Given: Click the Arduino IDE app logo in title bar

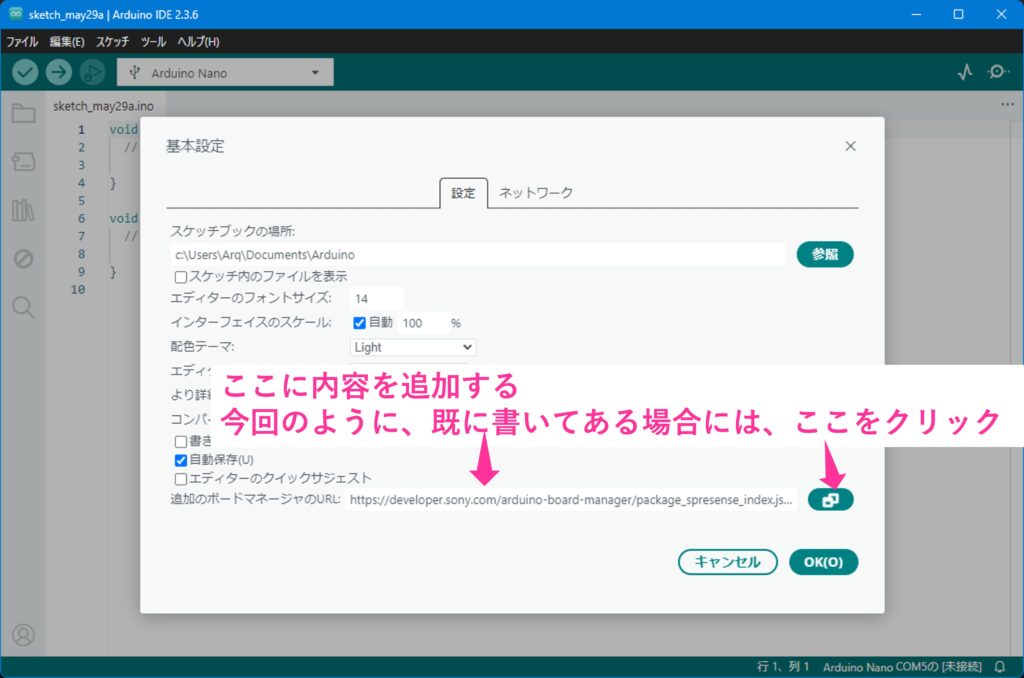Looking at the screenshot, I should tap(14, 14).
